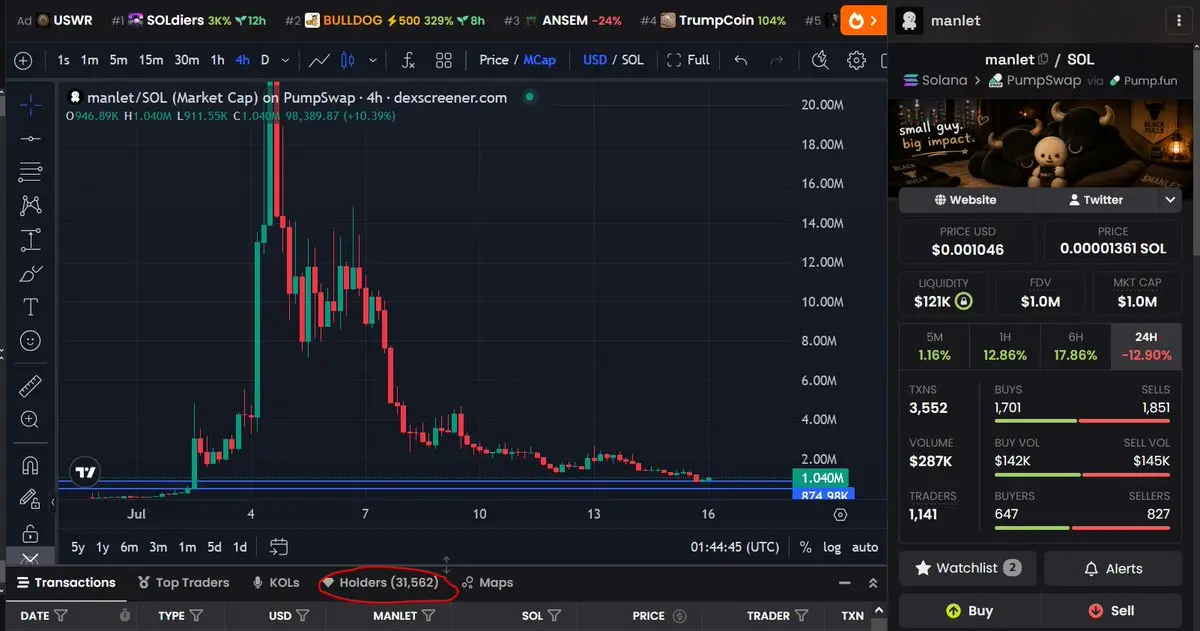
Task: Add manlet to Watchlist
Action: (968, 568)
